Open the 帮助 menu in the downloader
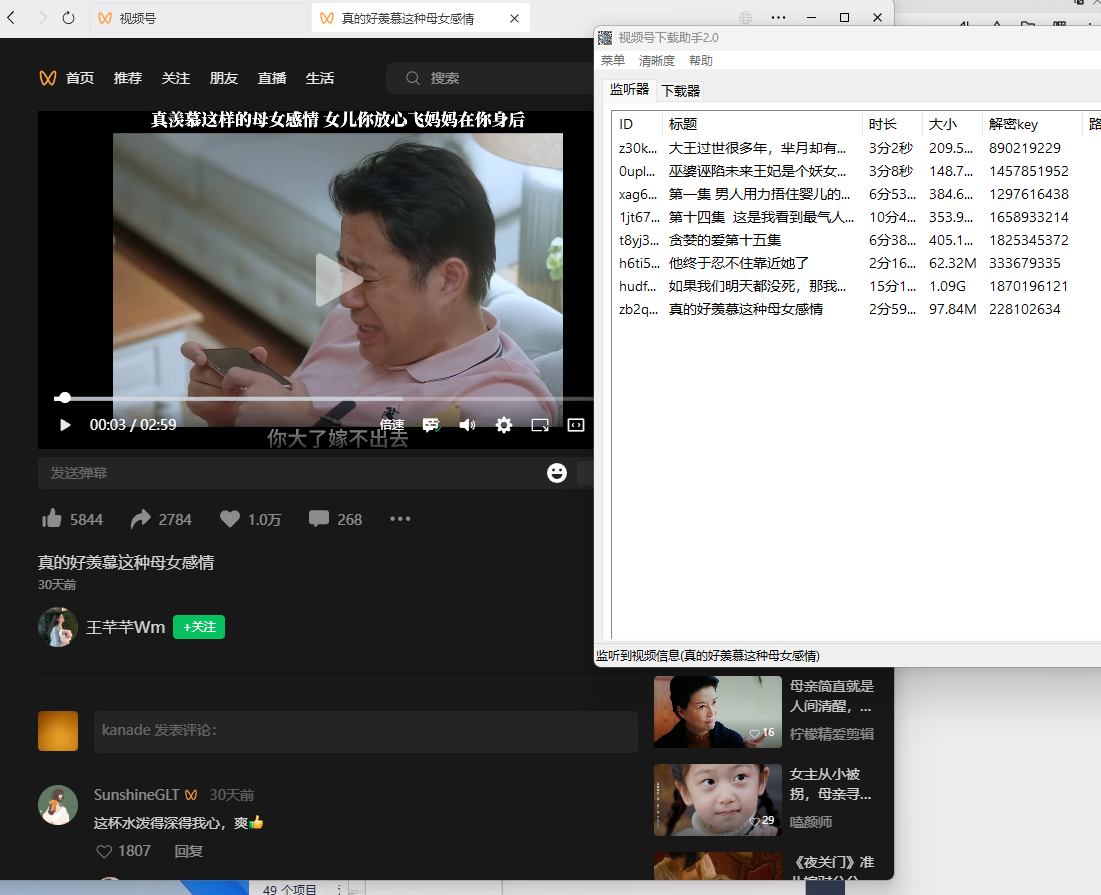 pyautogui.click(x=701, y=60)
